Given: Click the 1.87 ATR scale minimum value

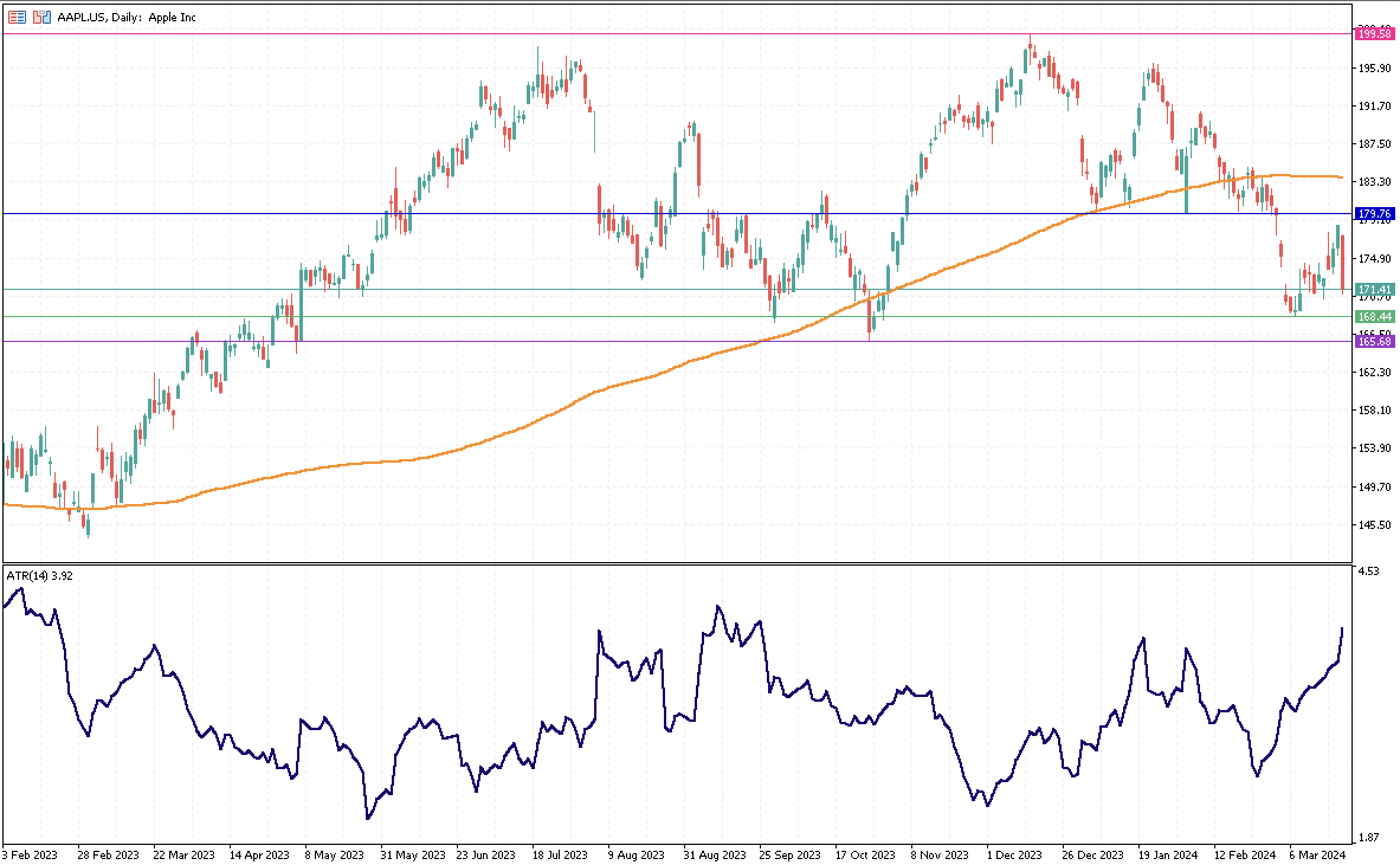Looking at the screenshot, I should tap(1369, 837).
